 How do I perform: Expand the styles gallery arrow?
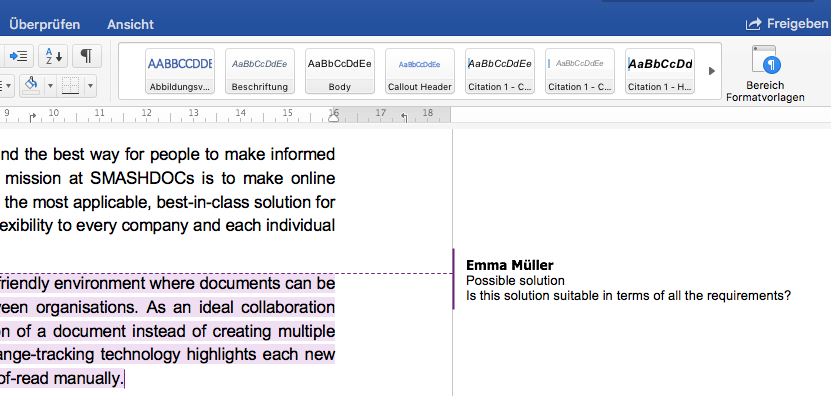712,71
